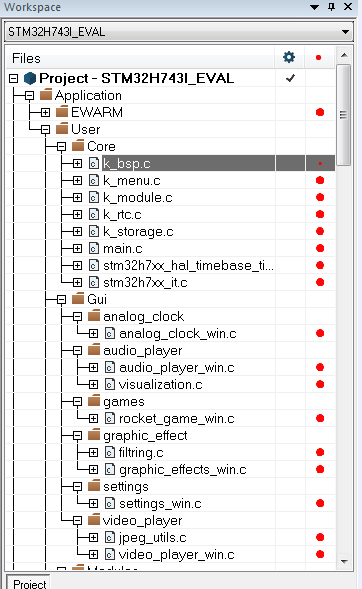Viewport: 362px width, 589px height.
Task: Click the Gui folder icon
Action: click(78, 299)
